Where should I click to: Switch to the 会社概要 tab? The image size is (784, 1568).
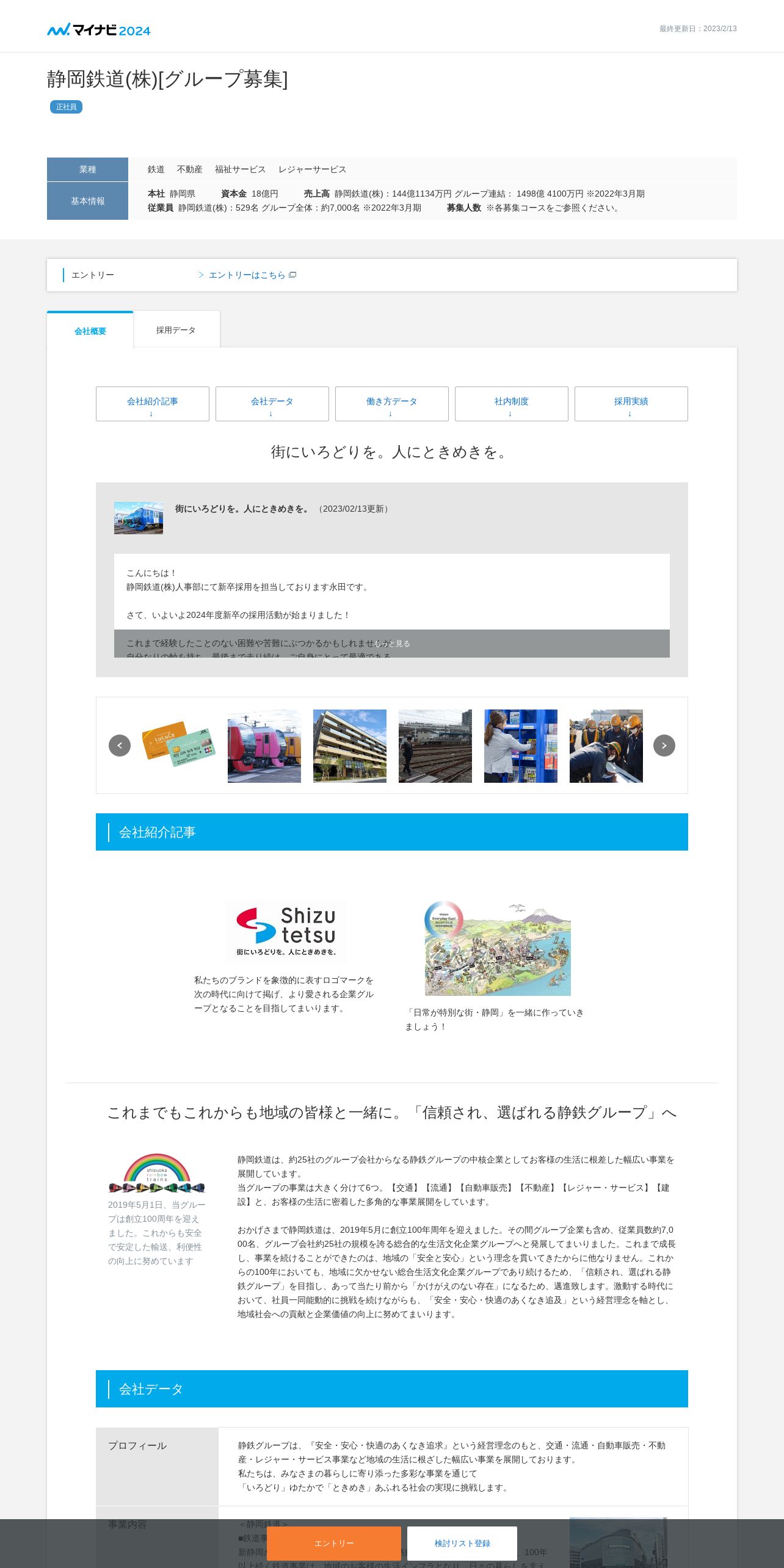click(90, 330)
